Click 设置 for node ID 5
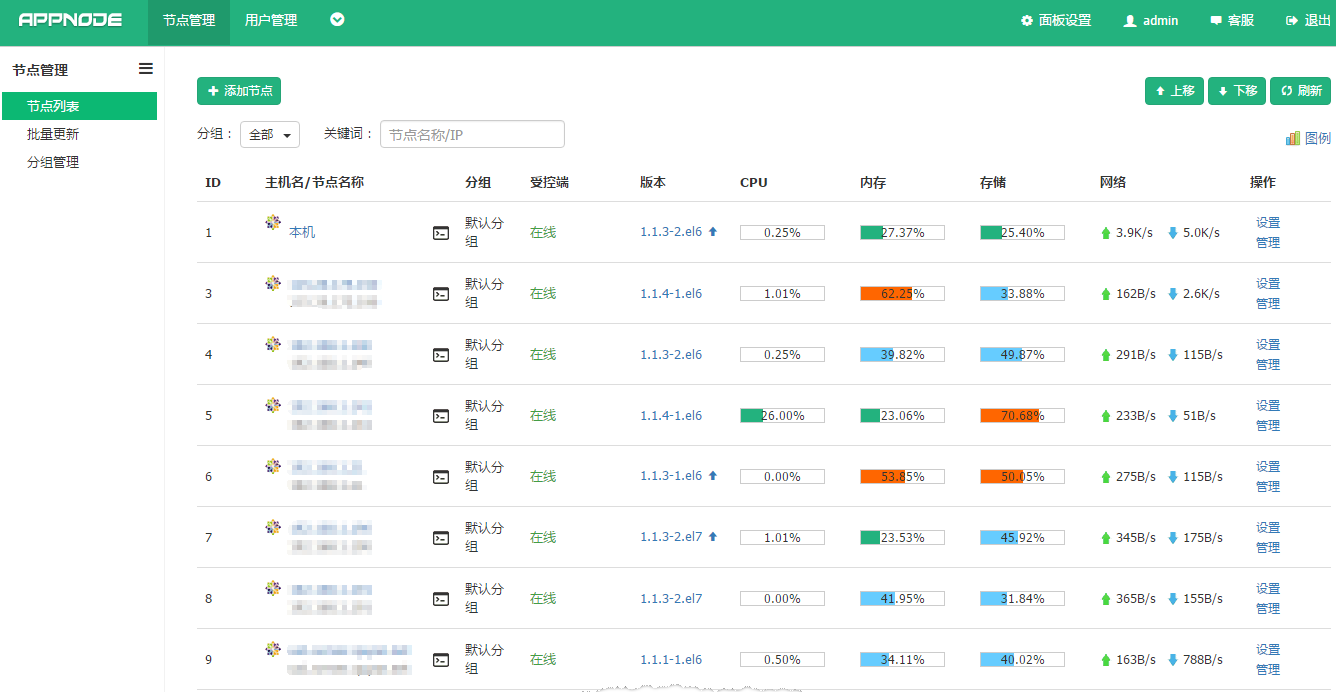 (x=1268, y=406)
